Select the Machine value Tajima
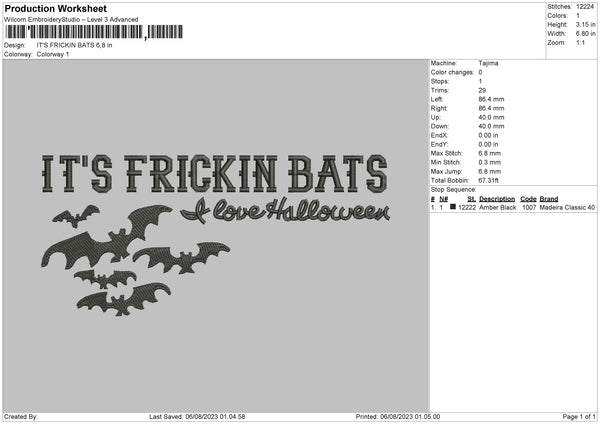 pyautogui.click(x=489, y=63)
